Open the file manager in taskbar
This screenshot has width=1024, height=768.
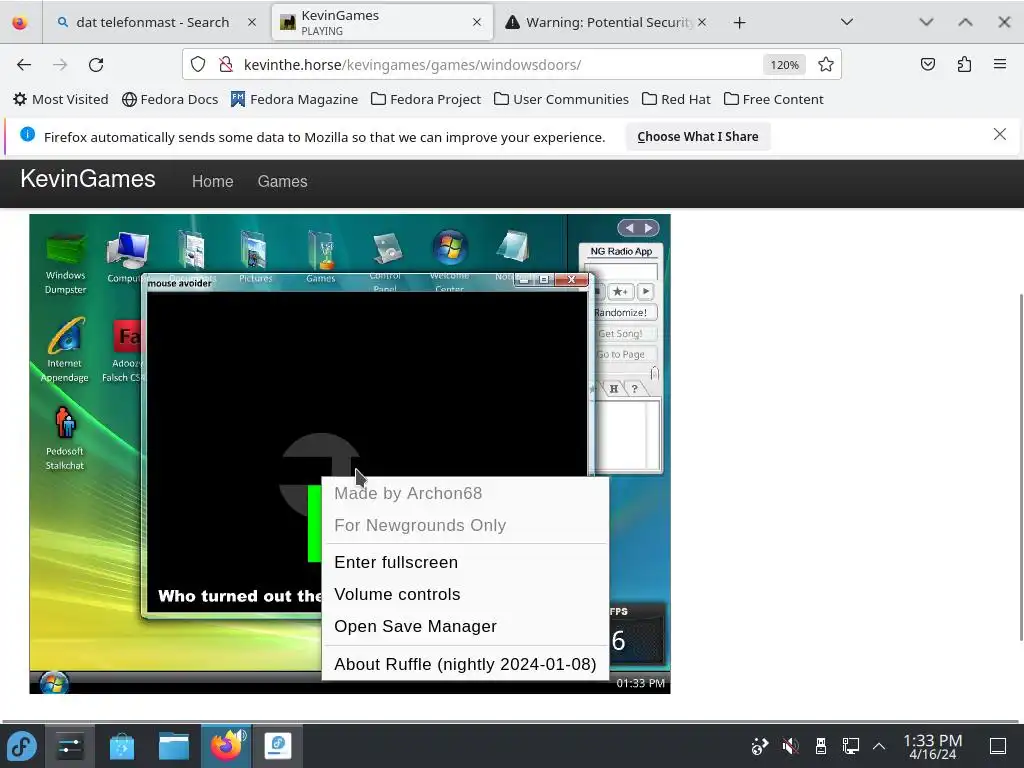[x=174, y=746]
